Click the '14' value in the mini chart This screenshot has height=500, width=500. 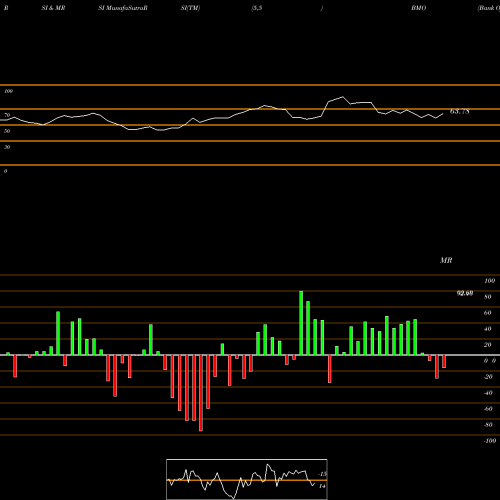pyautogui.click(x=322, y=486)
